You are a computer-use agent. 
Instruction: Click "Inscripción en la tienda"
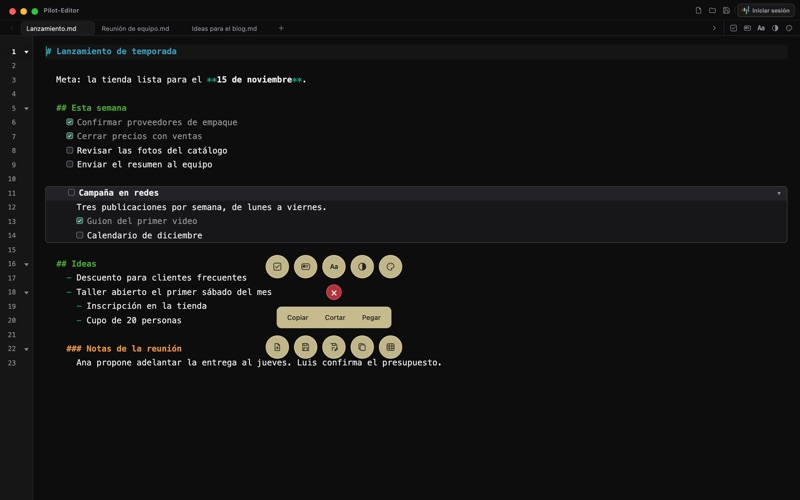click(146, 306)
